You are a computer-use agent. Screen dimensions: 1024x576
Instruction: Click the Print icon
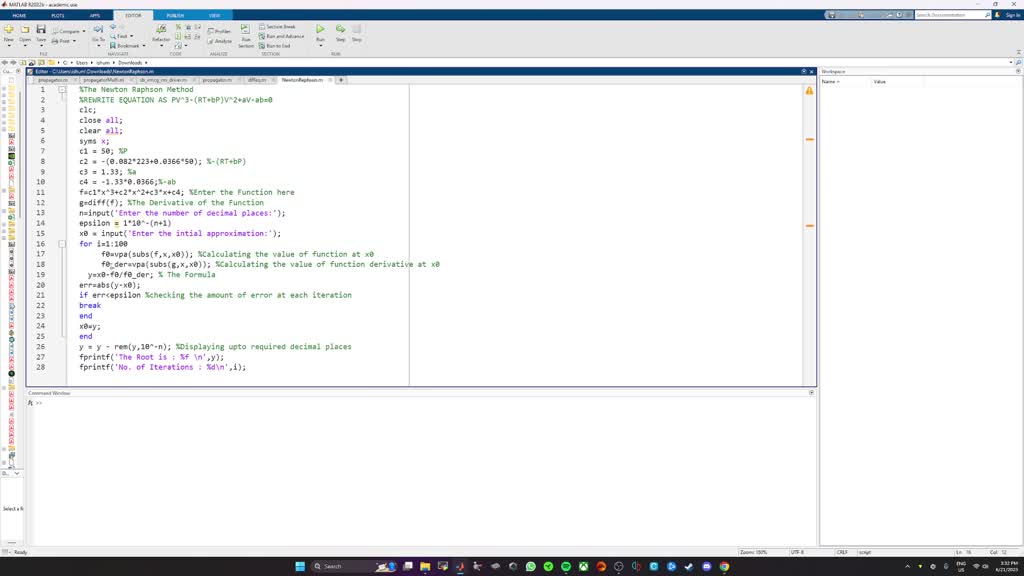pos(56,41)
